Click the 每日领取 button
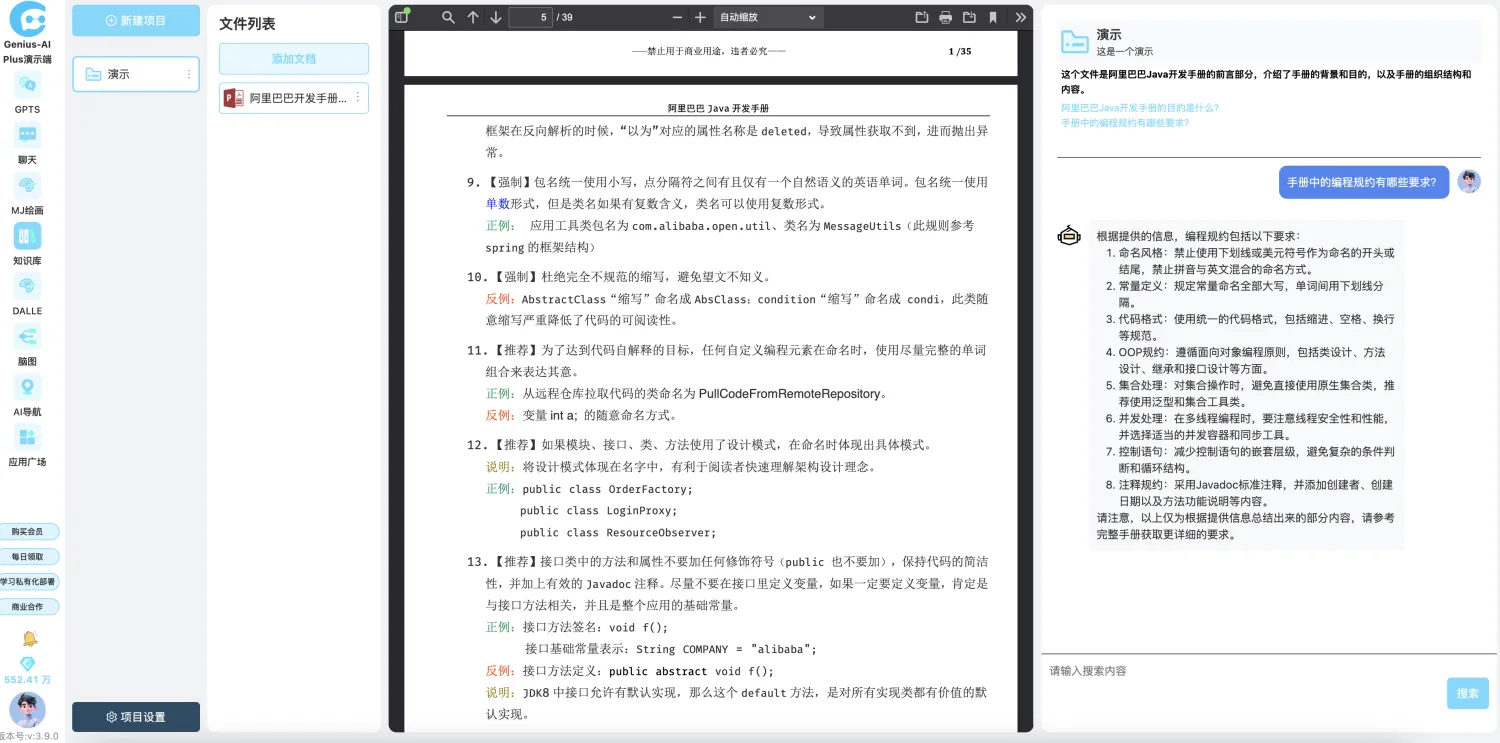The width and height of the screenshot is (1500, 743). 28,556
